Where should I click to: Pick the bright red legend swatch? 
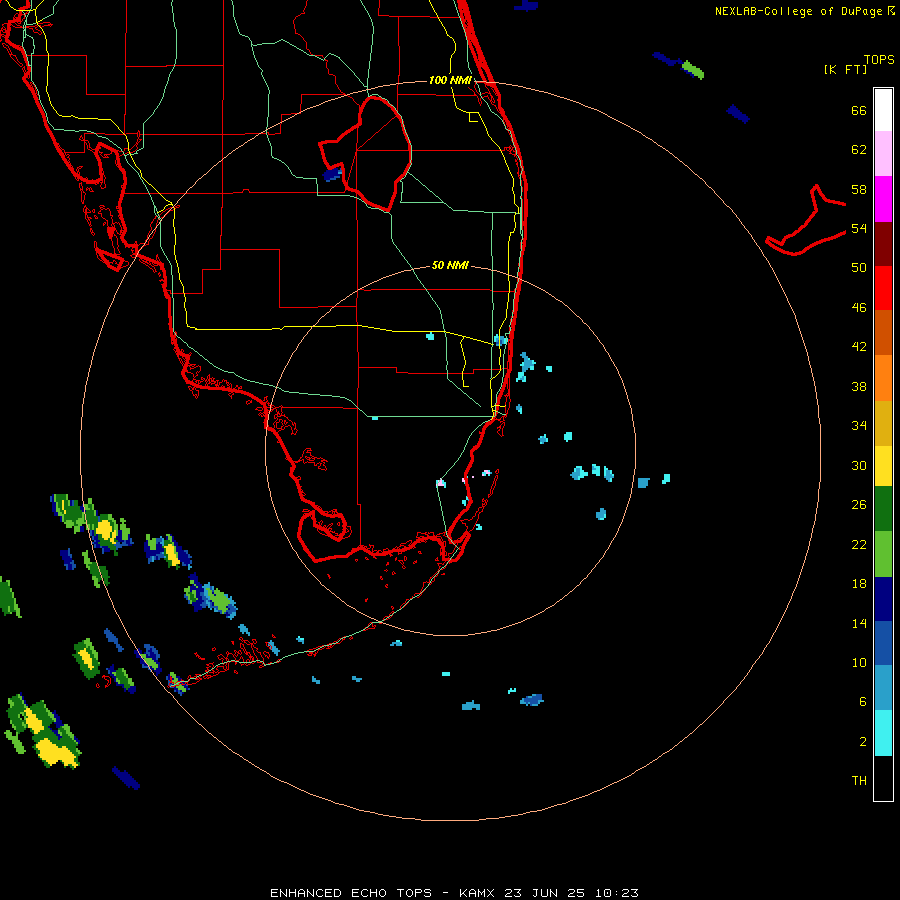click(883, 288)
